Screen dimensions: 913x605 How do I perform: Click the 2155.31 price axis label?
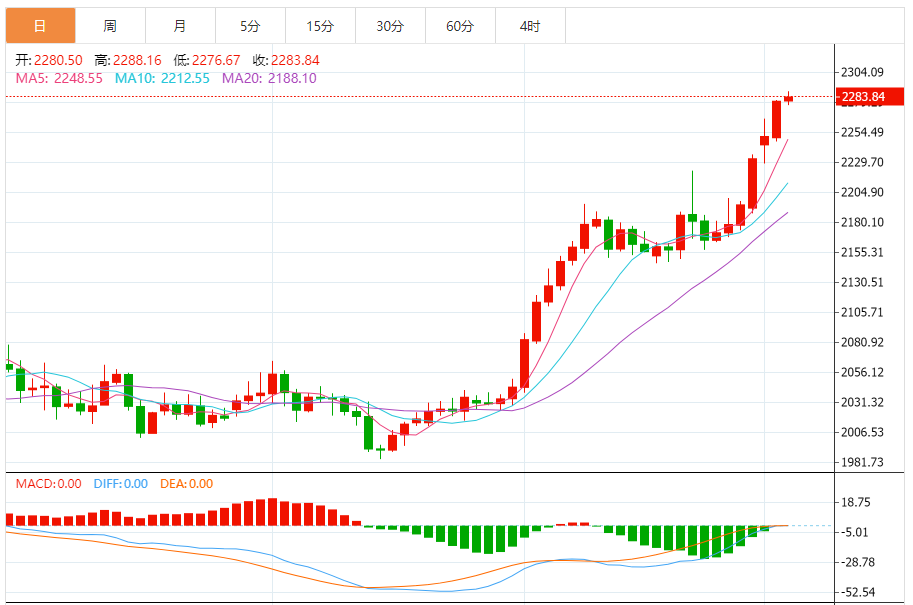(x=862, y=252)
